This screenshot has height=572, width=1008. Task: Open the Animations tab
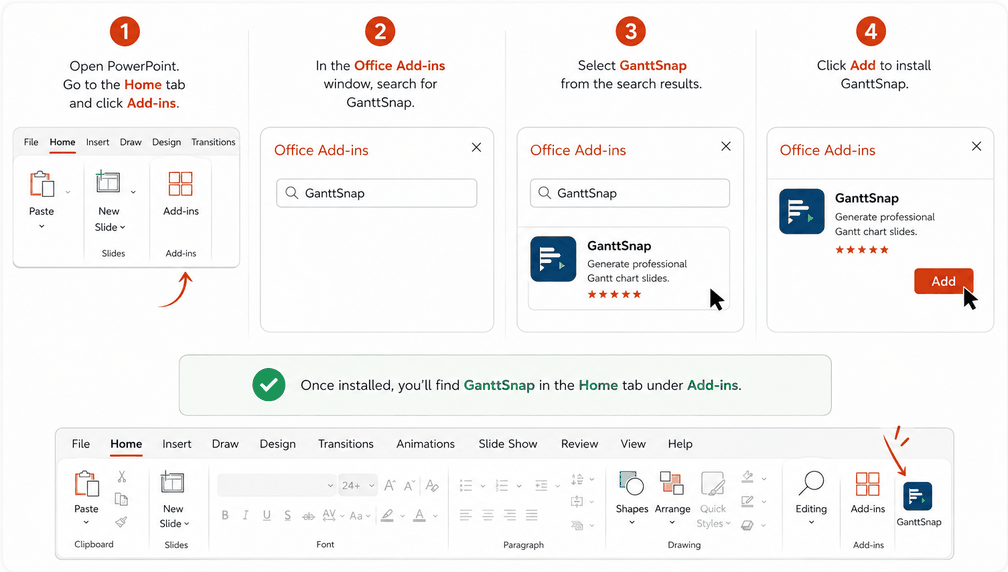tap(425, 443)
